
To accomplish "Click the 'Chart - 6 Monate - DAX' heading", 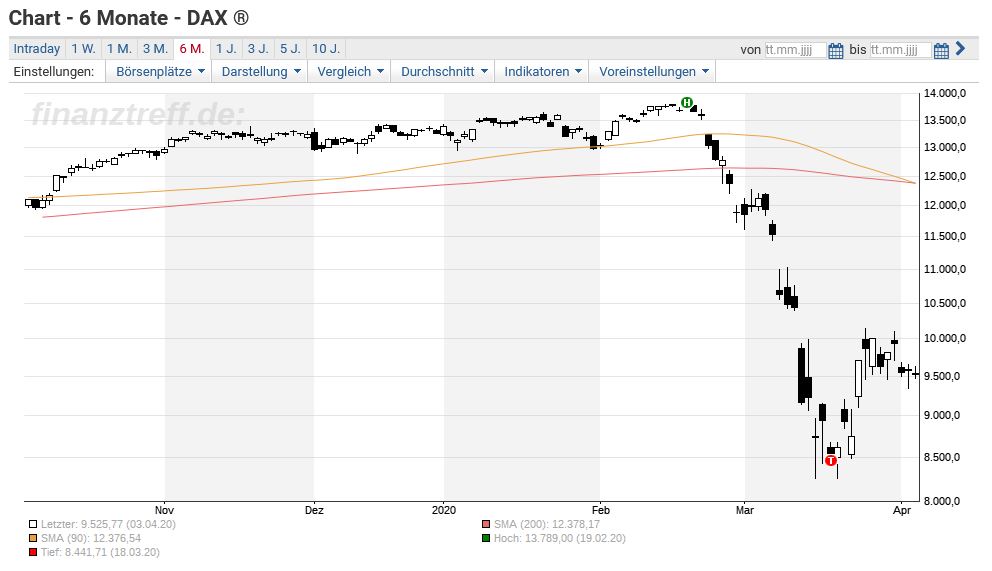I will (128, 18).
